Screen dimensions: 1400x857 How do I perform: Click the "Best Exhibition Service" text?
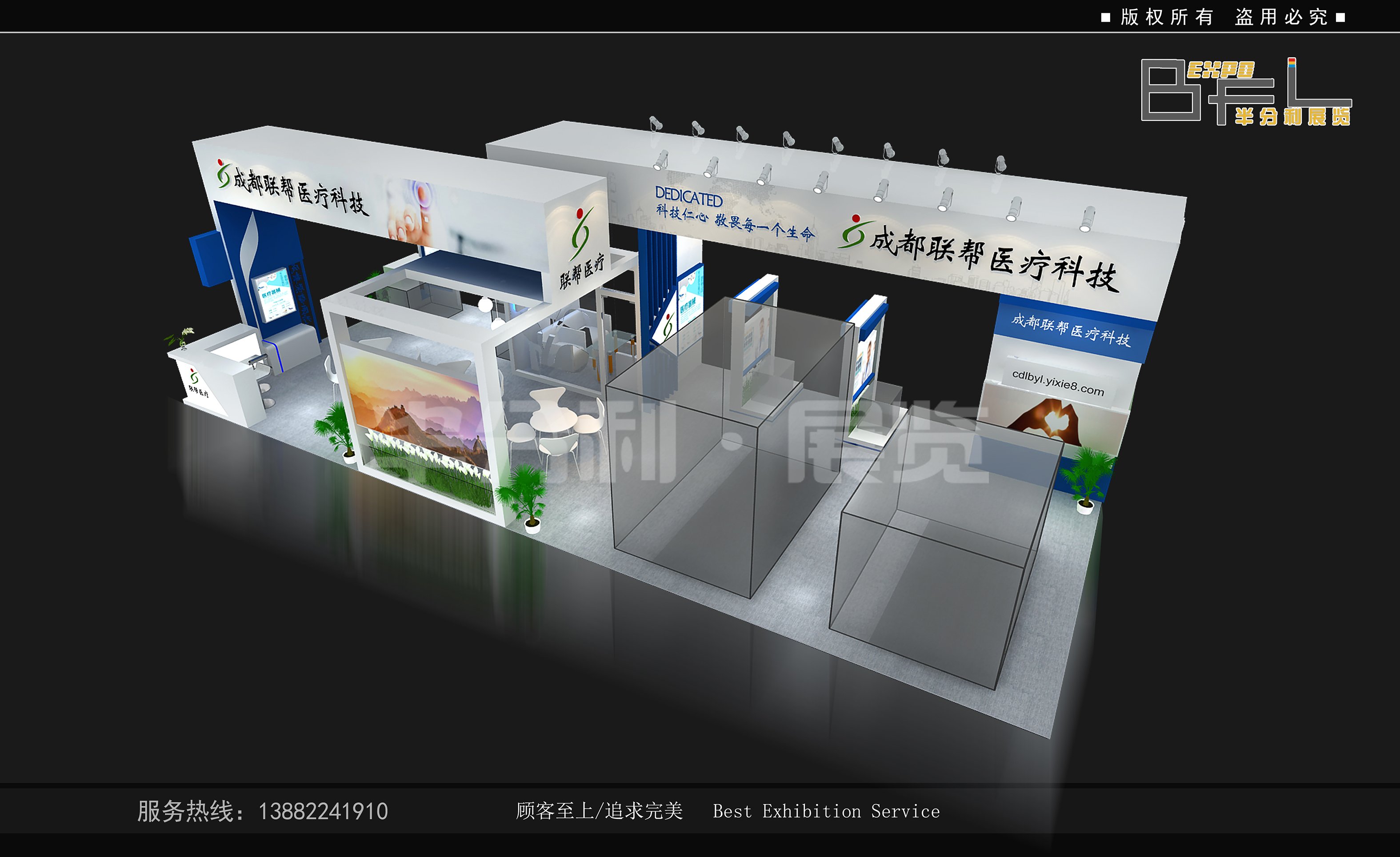[826, 812]
